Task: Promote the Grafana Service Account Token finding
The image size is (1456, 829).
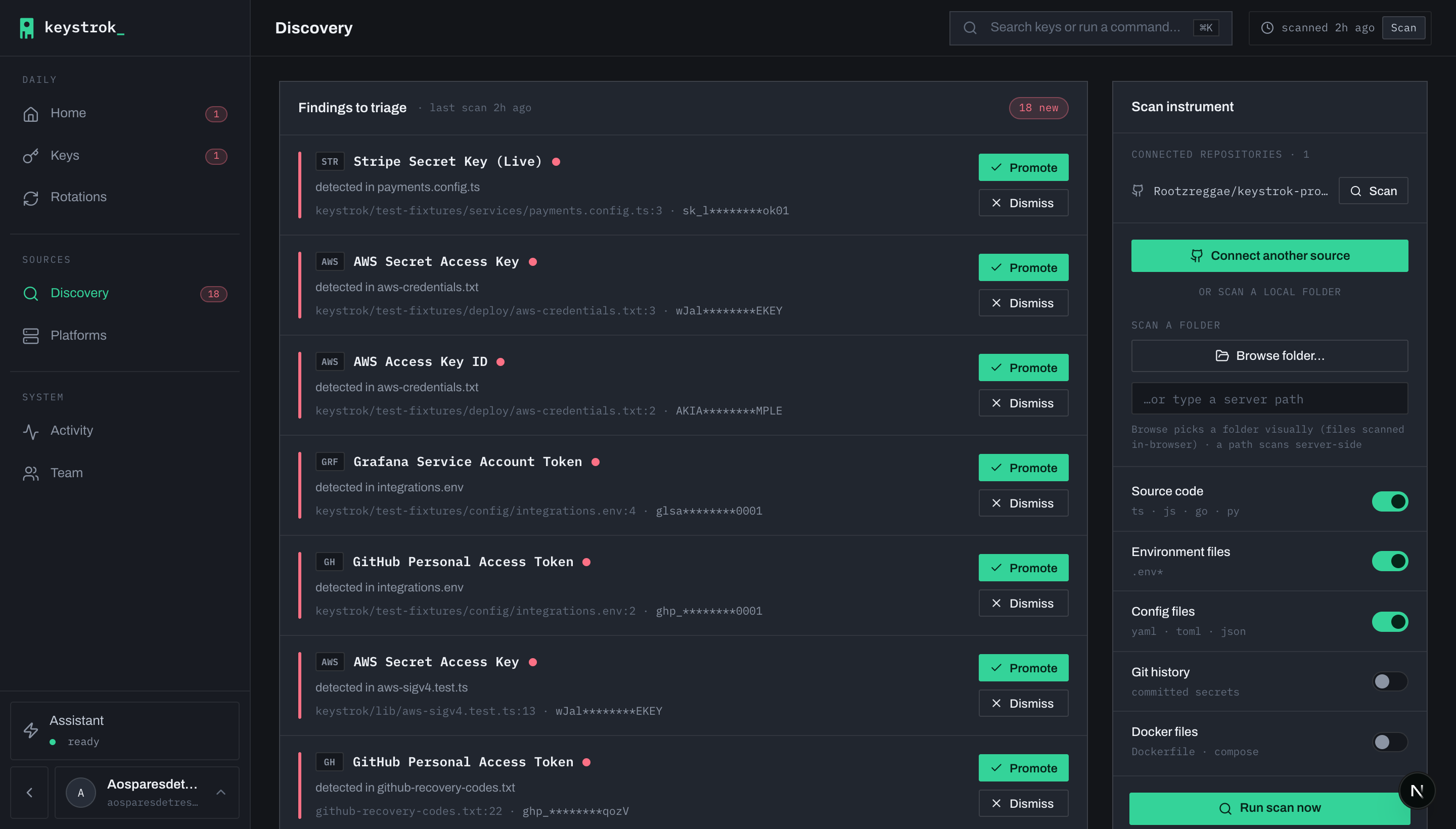Action: [1023, 468]
